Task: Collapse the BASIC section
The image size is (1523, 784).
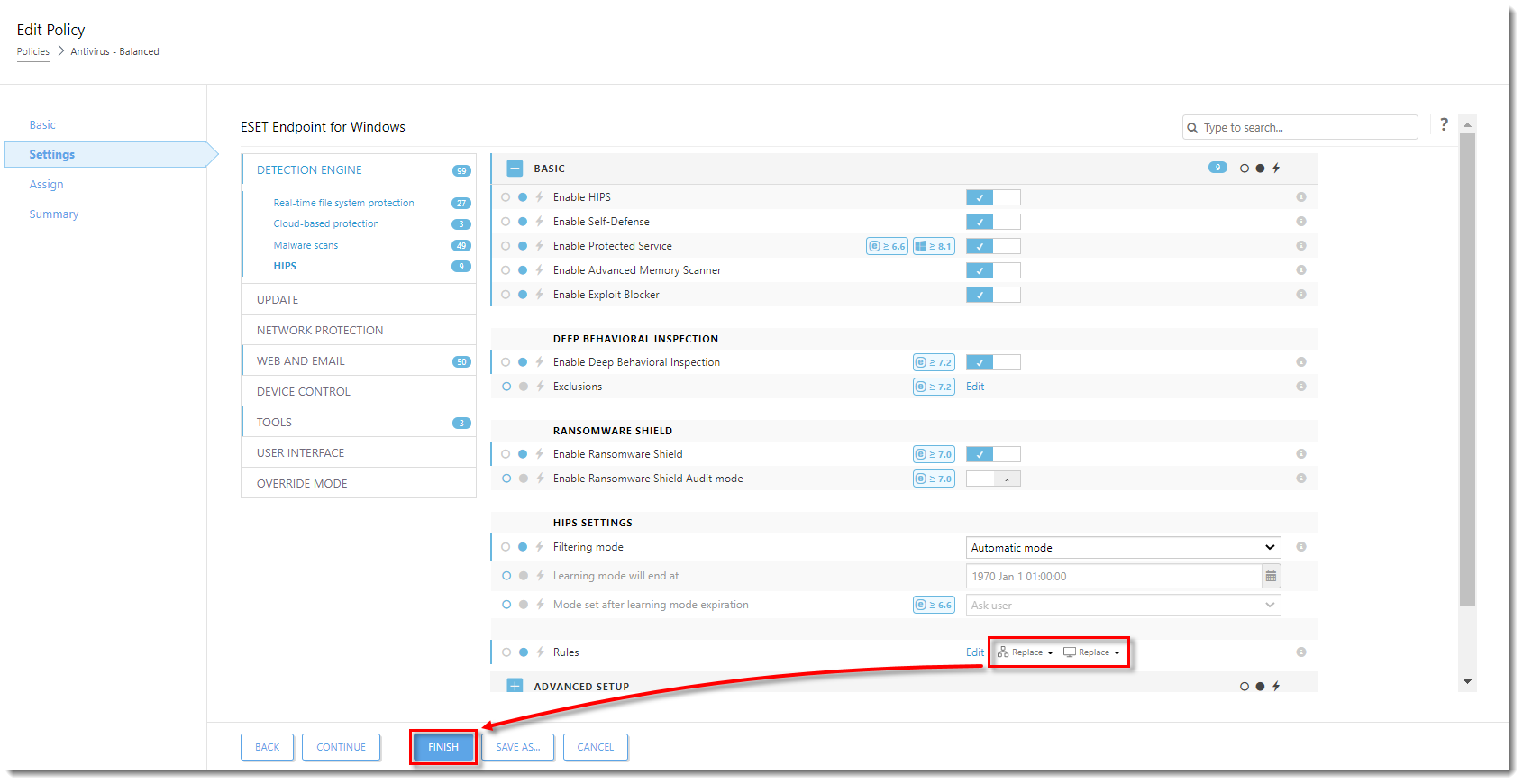Action: click(x=515, y=169)
